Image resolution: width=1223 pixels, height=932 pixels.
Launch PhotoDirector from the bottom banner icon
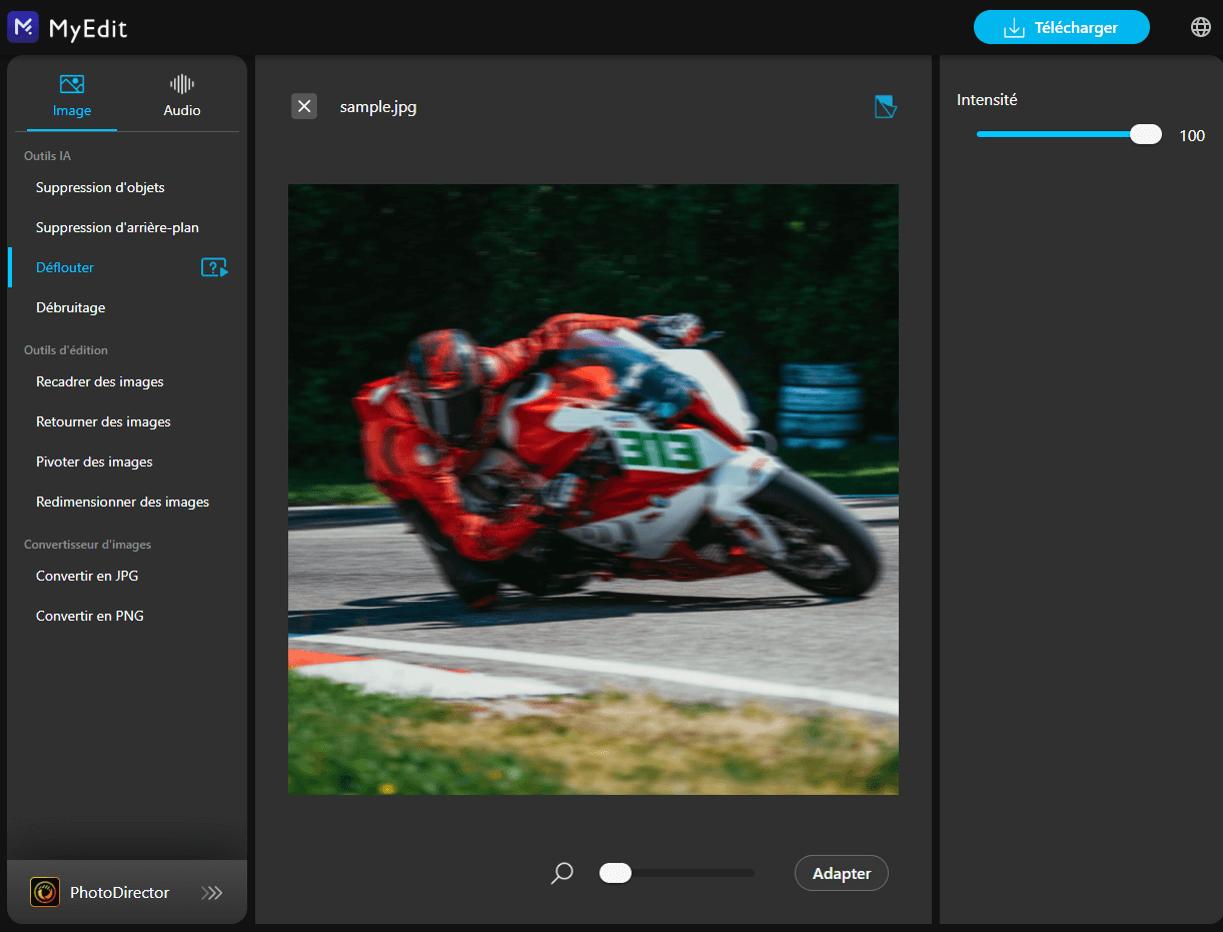point(44,892)
